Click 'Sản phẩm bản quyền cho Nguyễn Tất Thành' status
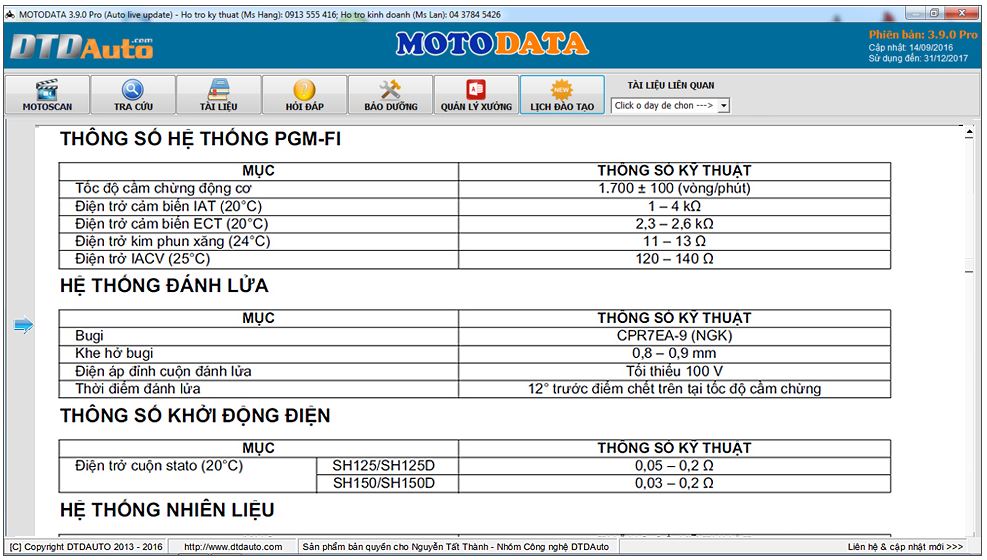Image resolution: width=987 pixels, height=560 pixels. point(456,547)
